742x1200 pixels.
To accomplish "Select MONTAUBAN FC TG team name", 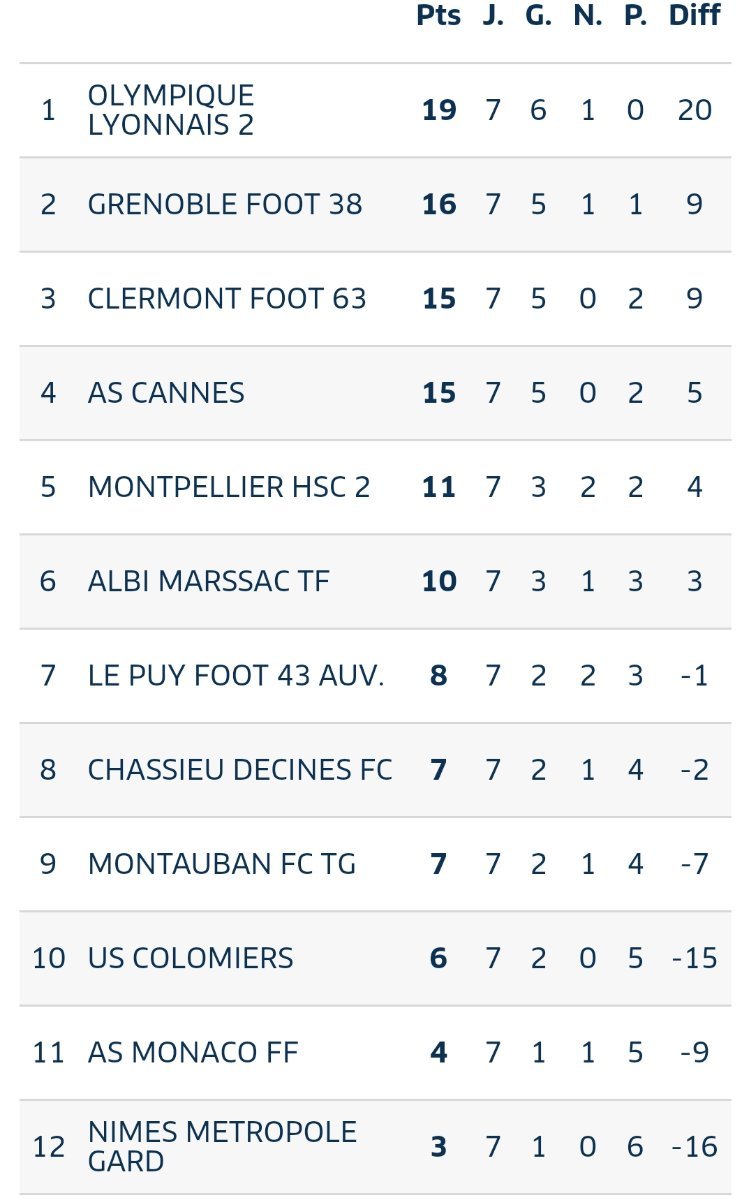I will point(222,864).
